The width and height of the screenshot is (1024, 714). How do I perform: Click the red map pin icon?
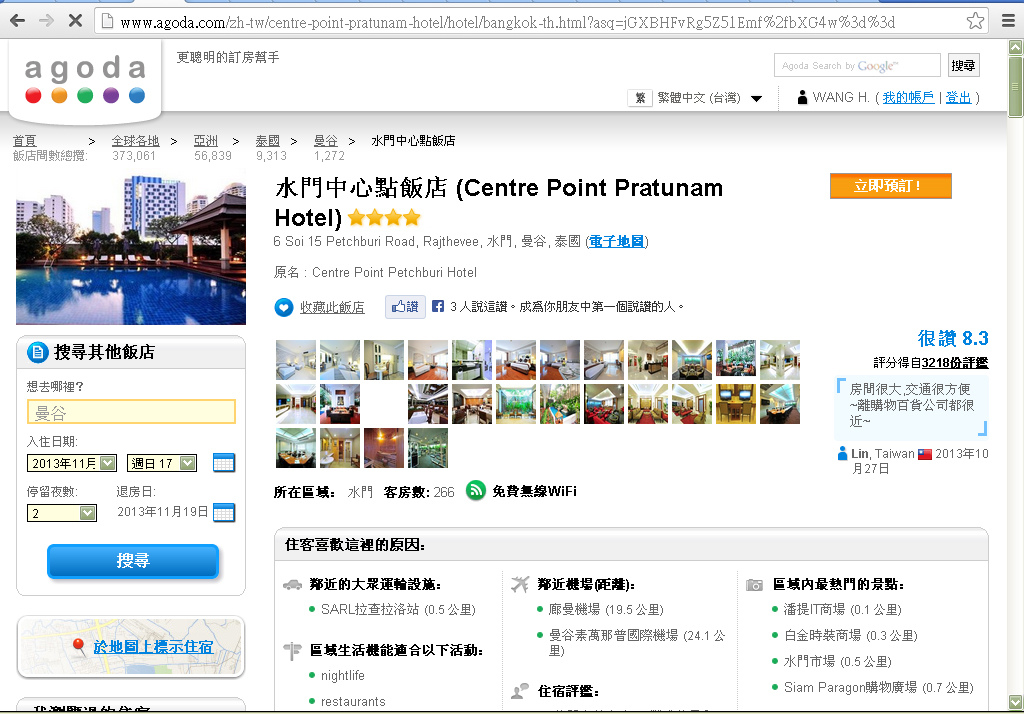tap(78, 646)
